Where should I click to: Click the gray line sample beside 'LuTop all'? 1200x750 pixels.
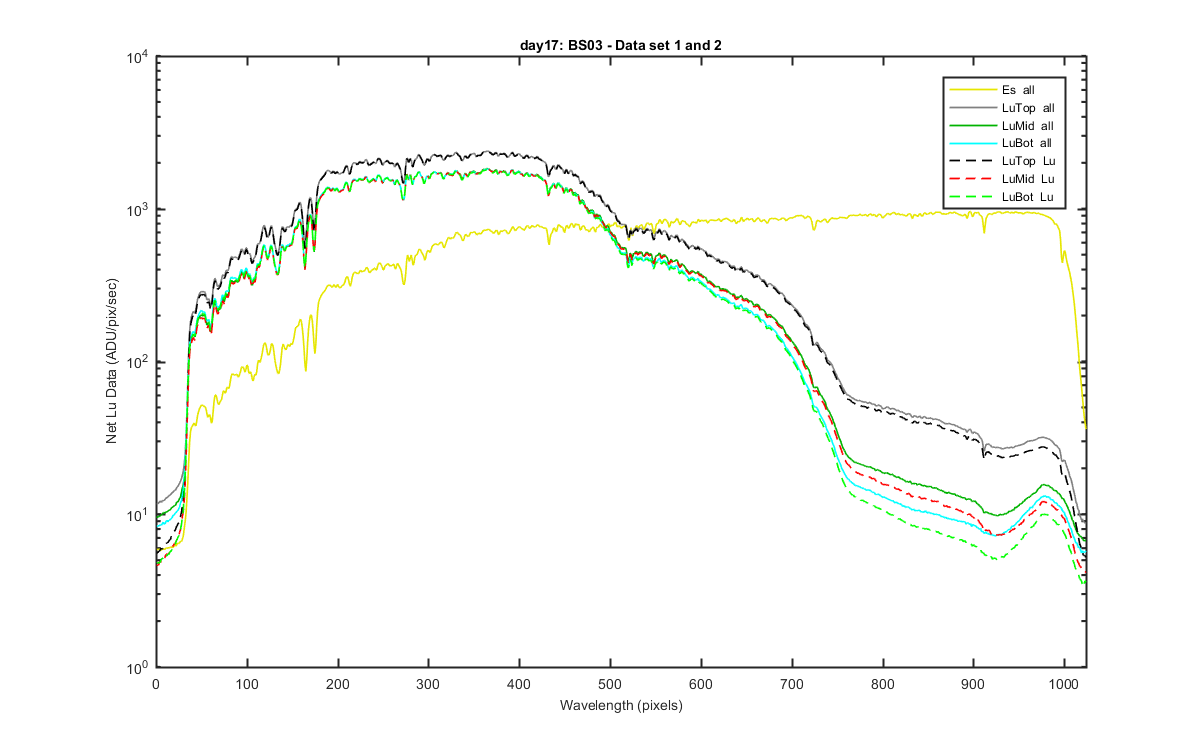coord(971,107)
